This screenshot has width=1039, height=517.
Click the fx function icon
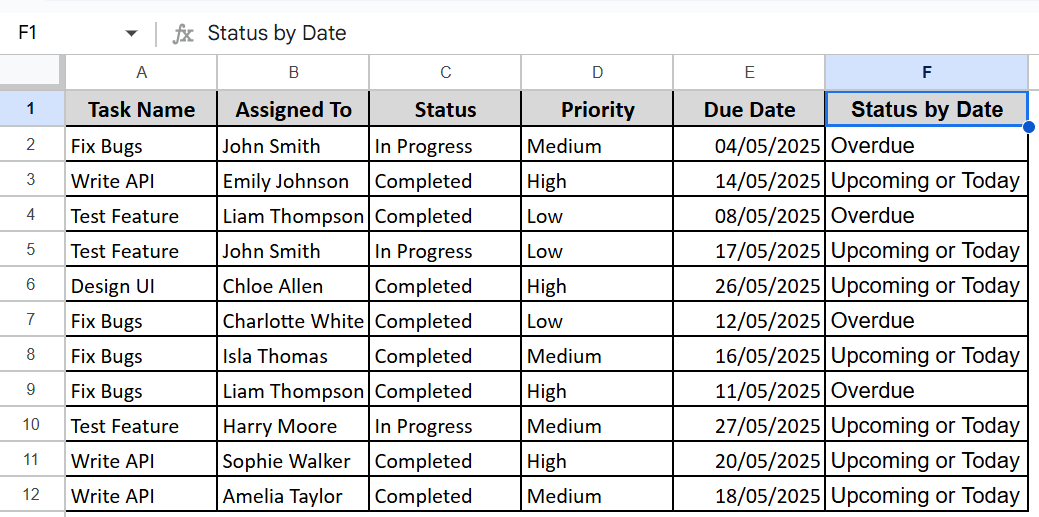(x=183, y=33)
